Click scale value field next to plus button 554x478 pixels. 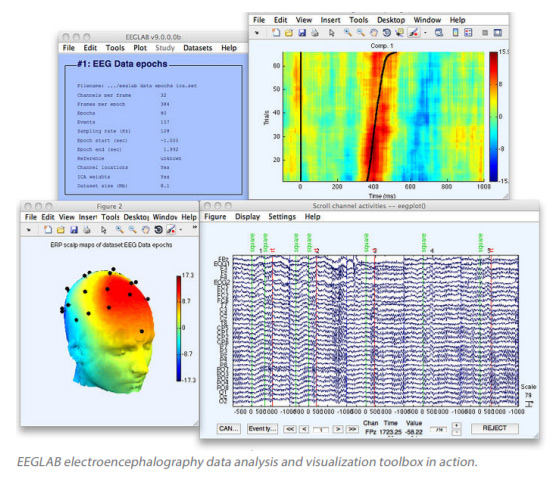438,429
